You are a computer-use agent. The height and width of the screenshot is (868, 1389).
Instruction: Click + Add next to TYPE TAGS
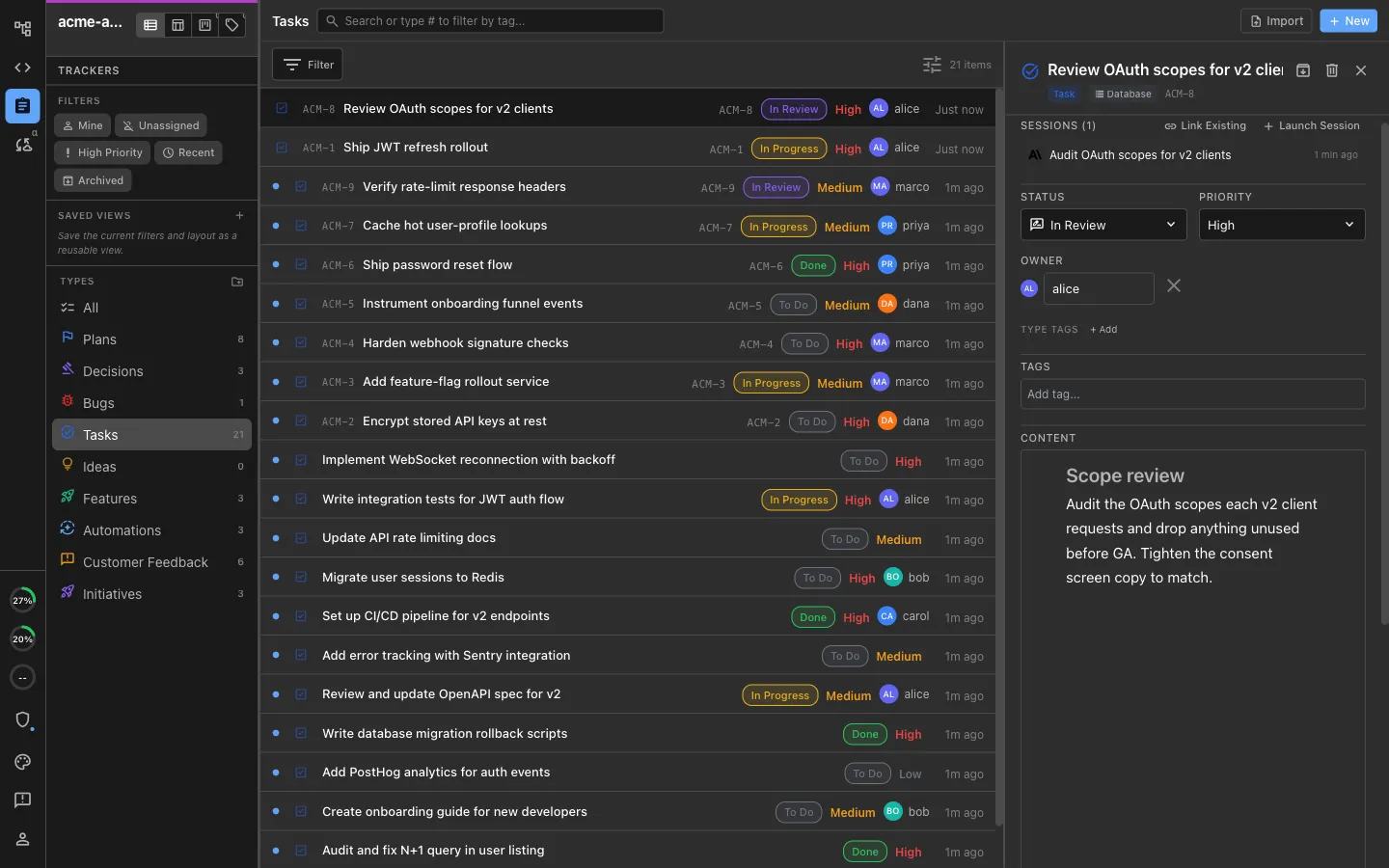click(x=1103, y=330)
